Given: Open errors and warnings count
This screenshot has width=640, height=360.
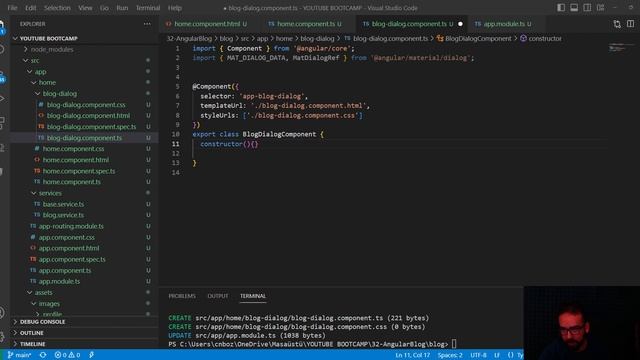Looking at the screenshot, I should [x=67, y=355].
